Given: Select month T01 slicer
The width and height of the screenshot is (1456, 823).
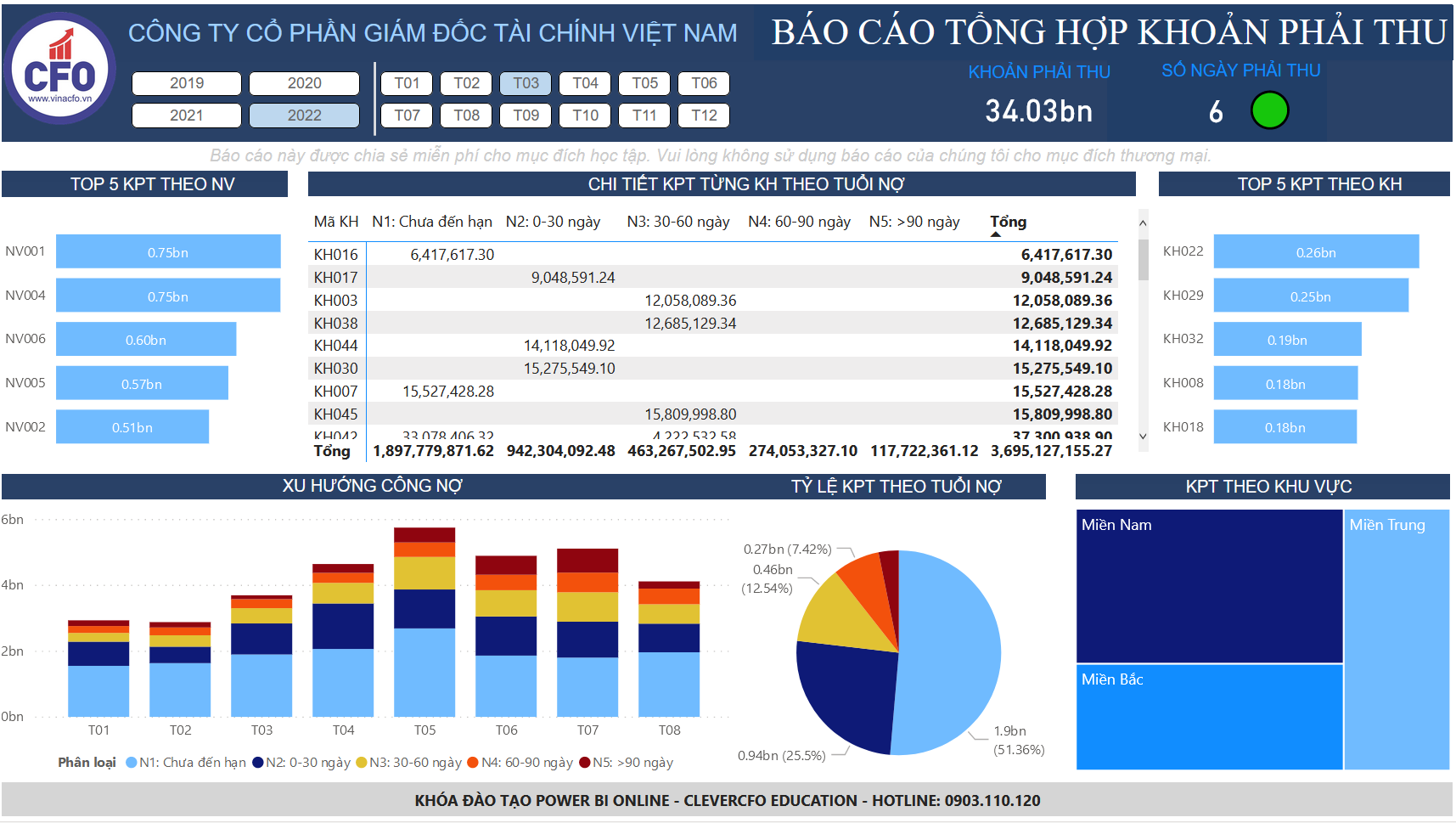Looking at the screenshot, I should click(408, 83).
